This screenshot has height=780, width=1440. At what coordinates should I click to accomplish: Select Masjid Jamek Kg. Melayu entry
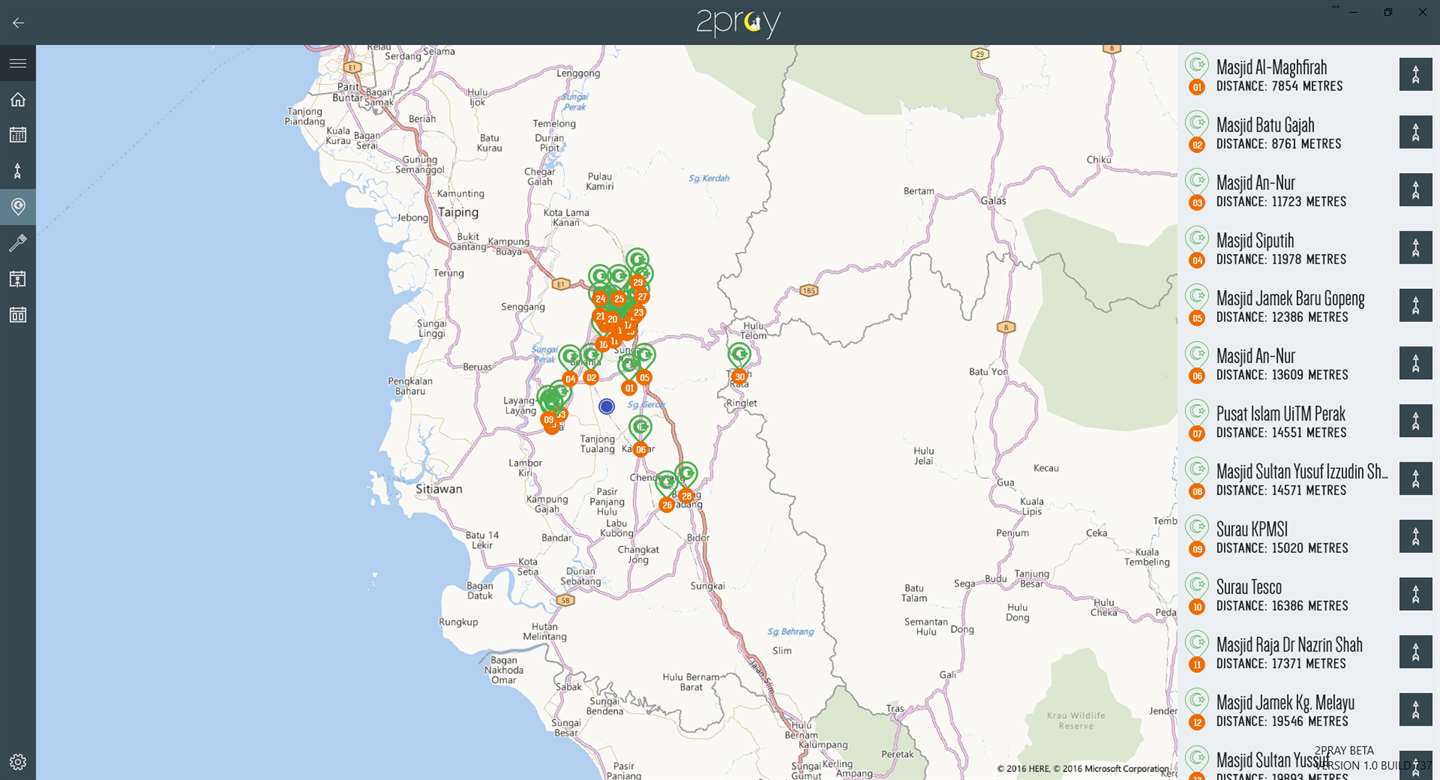(x=1308, y=710)
